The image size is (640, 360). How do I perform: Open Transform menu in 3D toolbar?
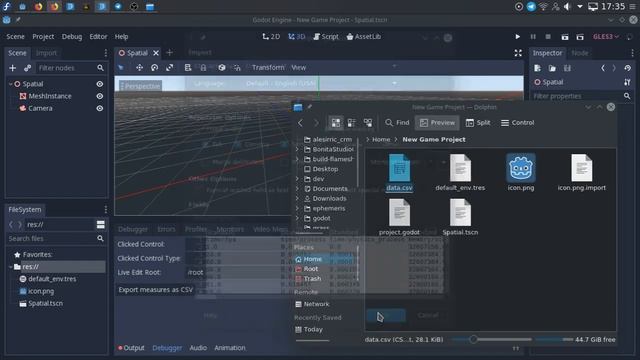(x=268, y=68)
